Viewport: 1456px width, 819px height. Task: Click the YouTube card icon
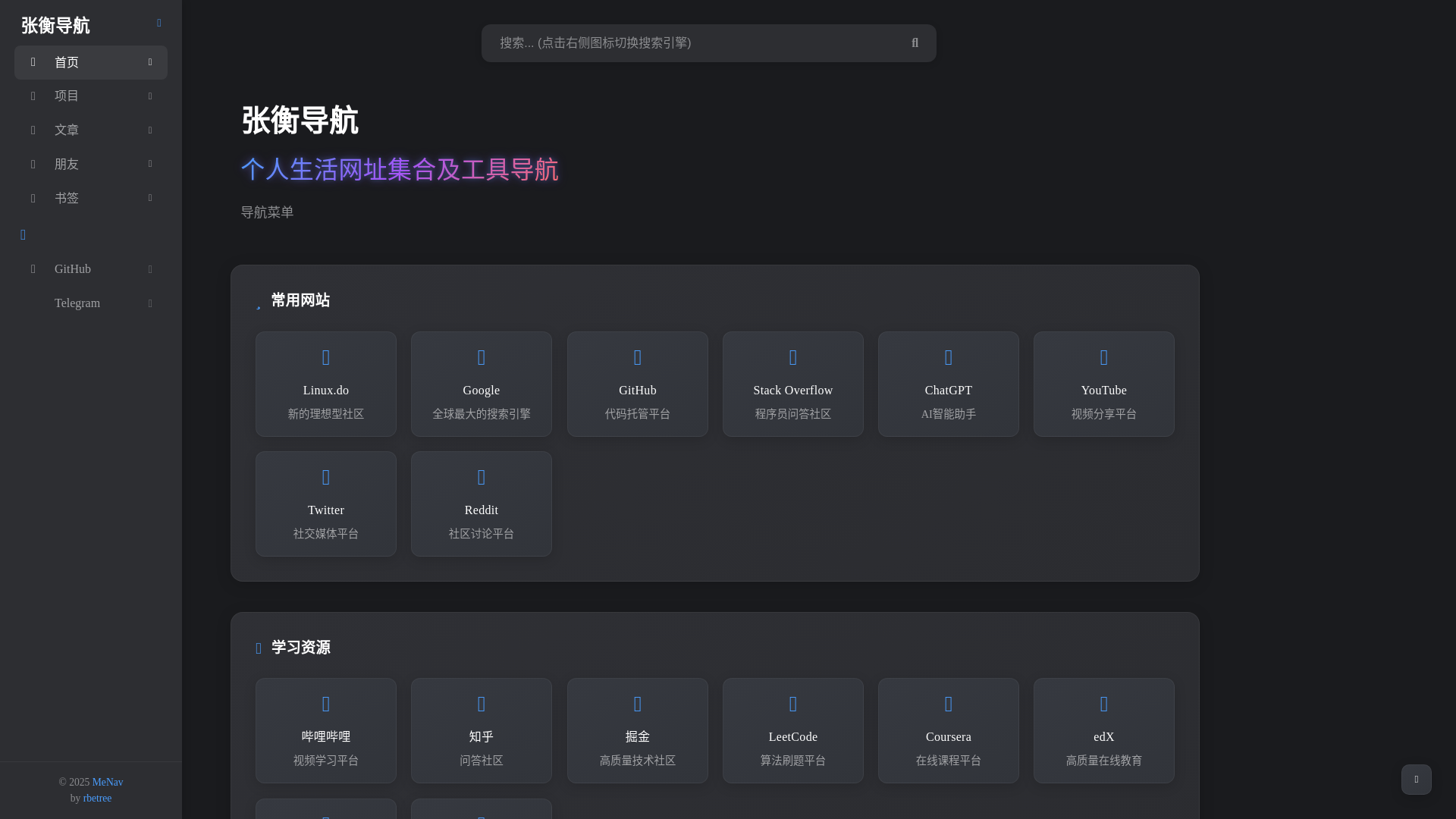pos(1104,357)
